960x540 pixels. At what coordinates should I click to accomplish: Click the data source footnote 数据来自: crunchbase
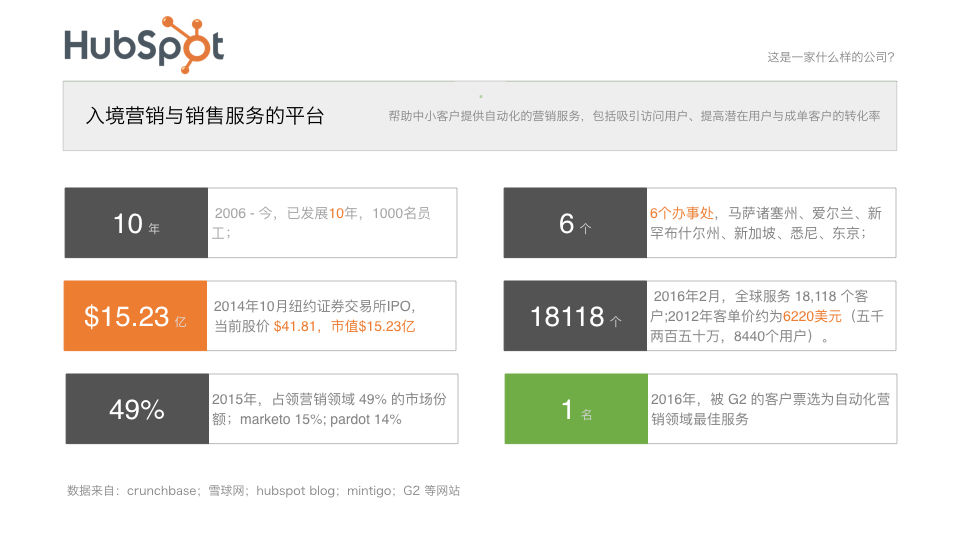pos(263,490)
